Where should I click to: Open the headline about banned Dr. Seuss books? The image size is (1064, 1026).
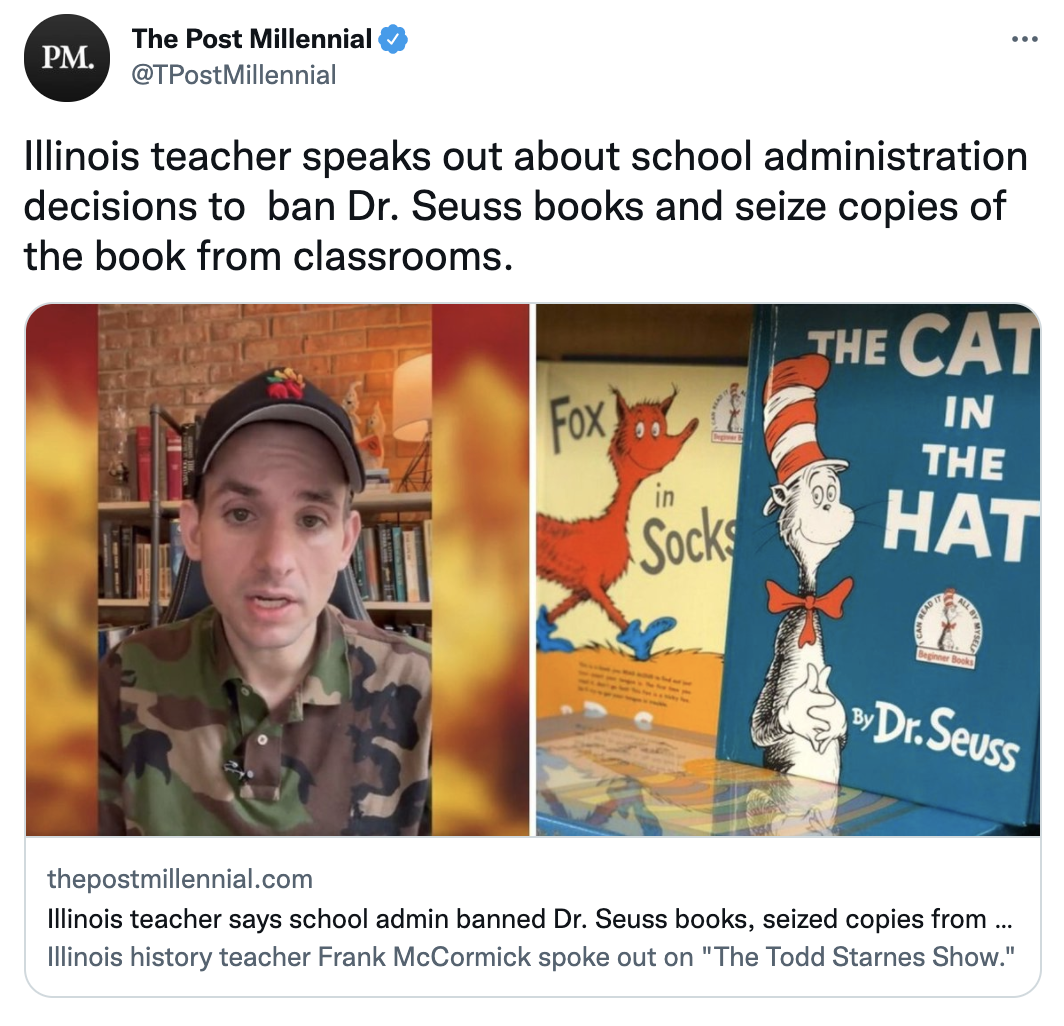pyautogui.click(x=529, y=919)
